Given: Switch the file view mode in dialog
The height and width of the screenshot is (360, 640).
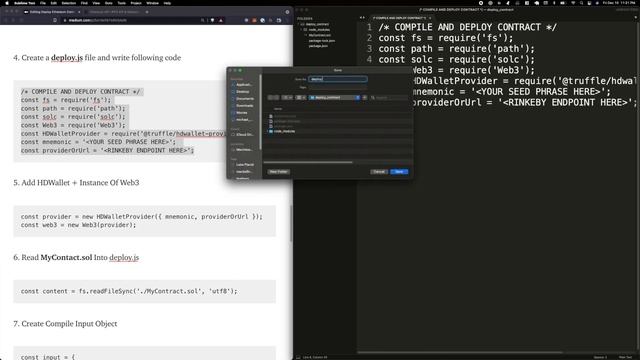Looking at the screenshot, I should pos(287,98).
